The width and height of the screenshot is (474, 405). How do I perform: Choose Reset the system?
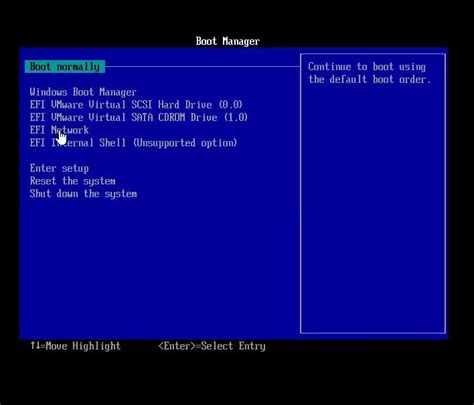click(x=73, y=181)
